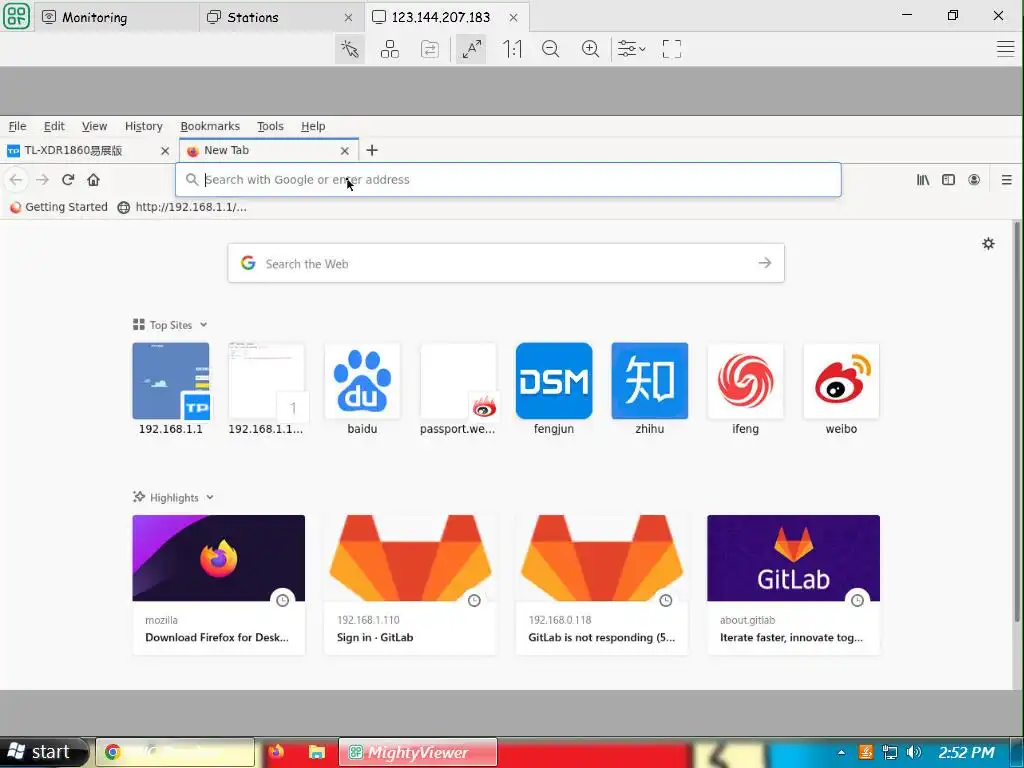Click the MightyViewer app logo icon
Screen dimensions: 1024x768
click(16, 16)
